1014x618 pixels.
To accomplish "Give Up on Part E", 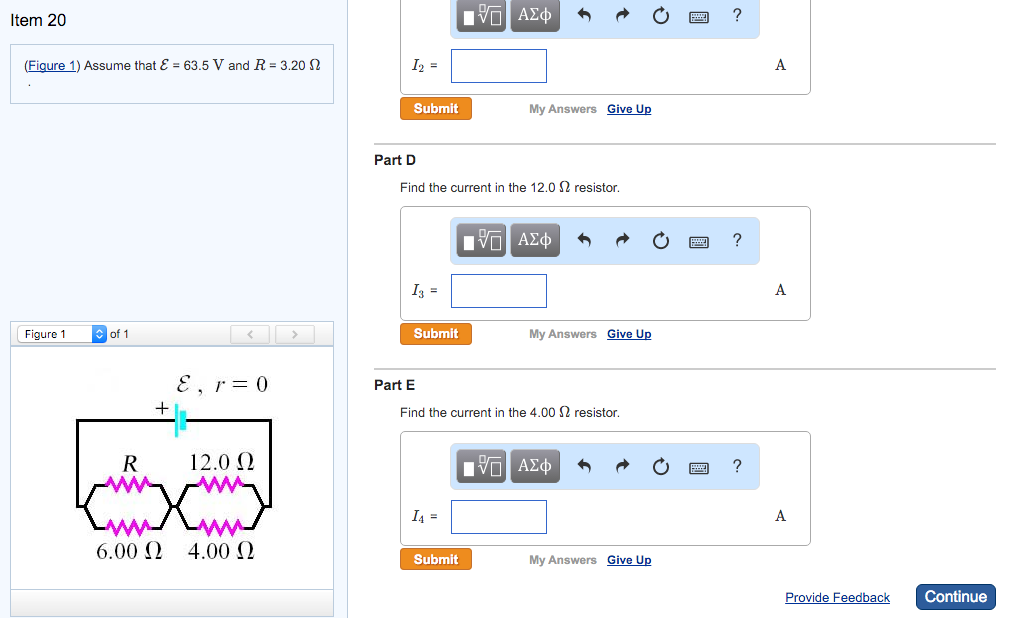I will pos(628,560).
